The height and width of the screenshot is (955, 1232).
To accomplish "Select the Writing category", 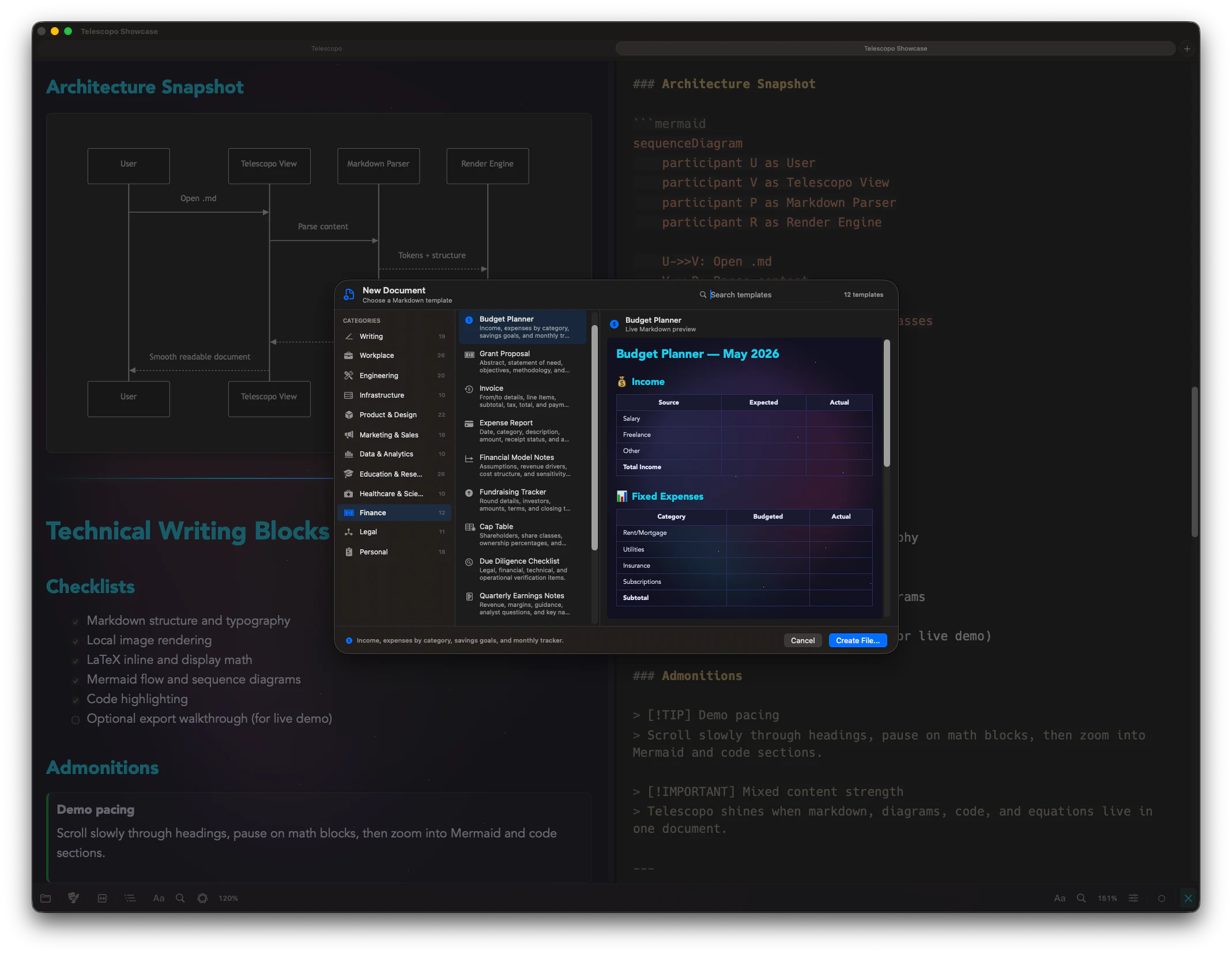I will tap(394, 336).
